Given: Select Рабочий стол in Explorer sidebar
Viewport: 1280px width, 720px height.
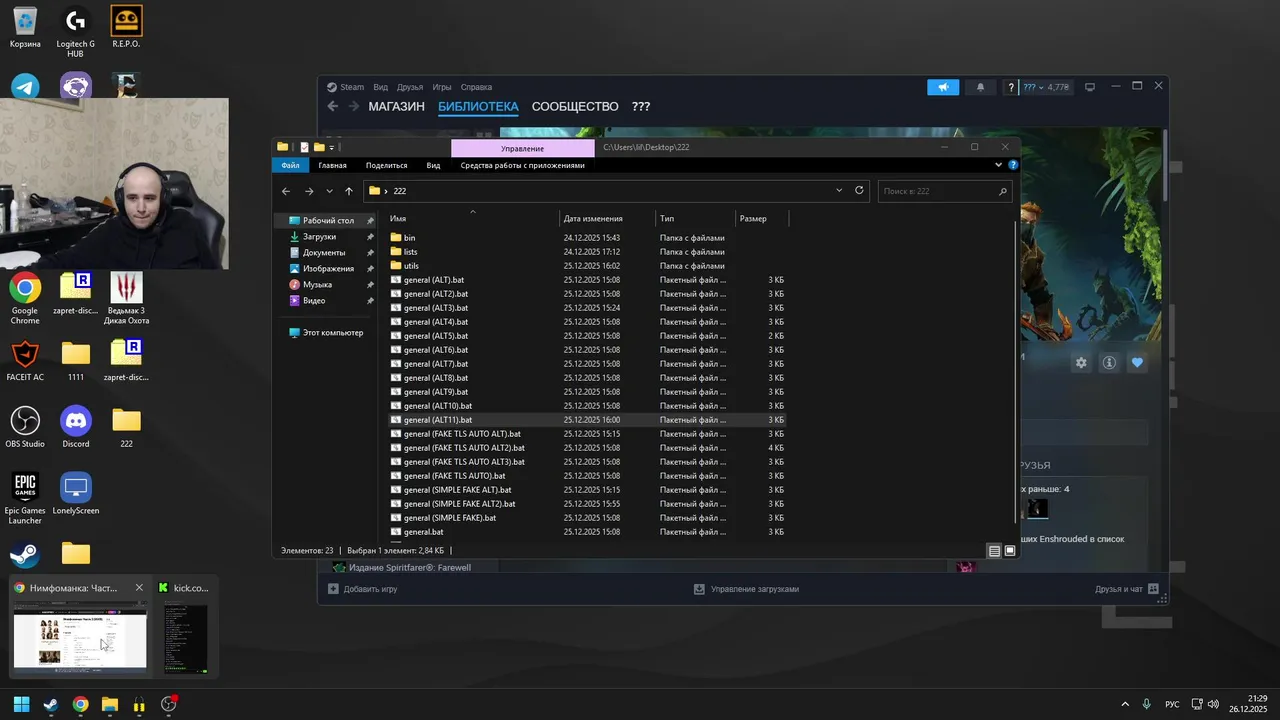Looking at the screenshot, I should pyautogui.click(x=328, y=220).
